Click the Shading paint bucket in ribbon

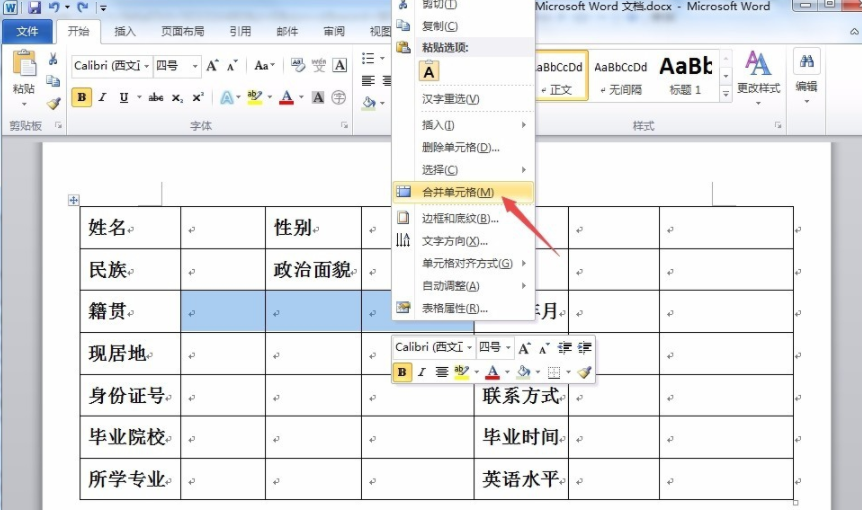[x=369, y=103]
